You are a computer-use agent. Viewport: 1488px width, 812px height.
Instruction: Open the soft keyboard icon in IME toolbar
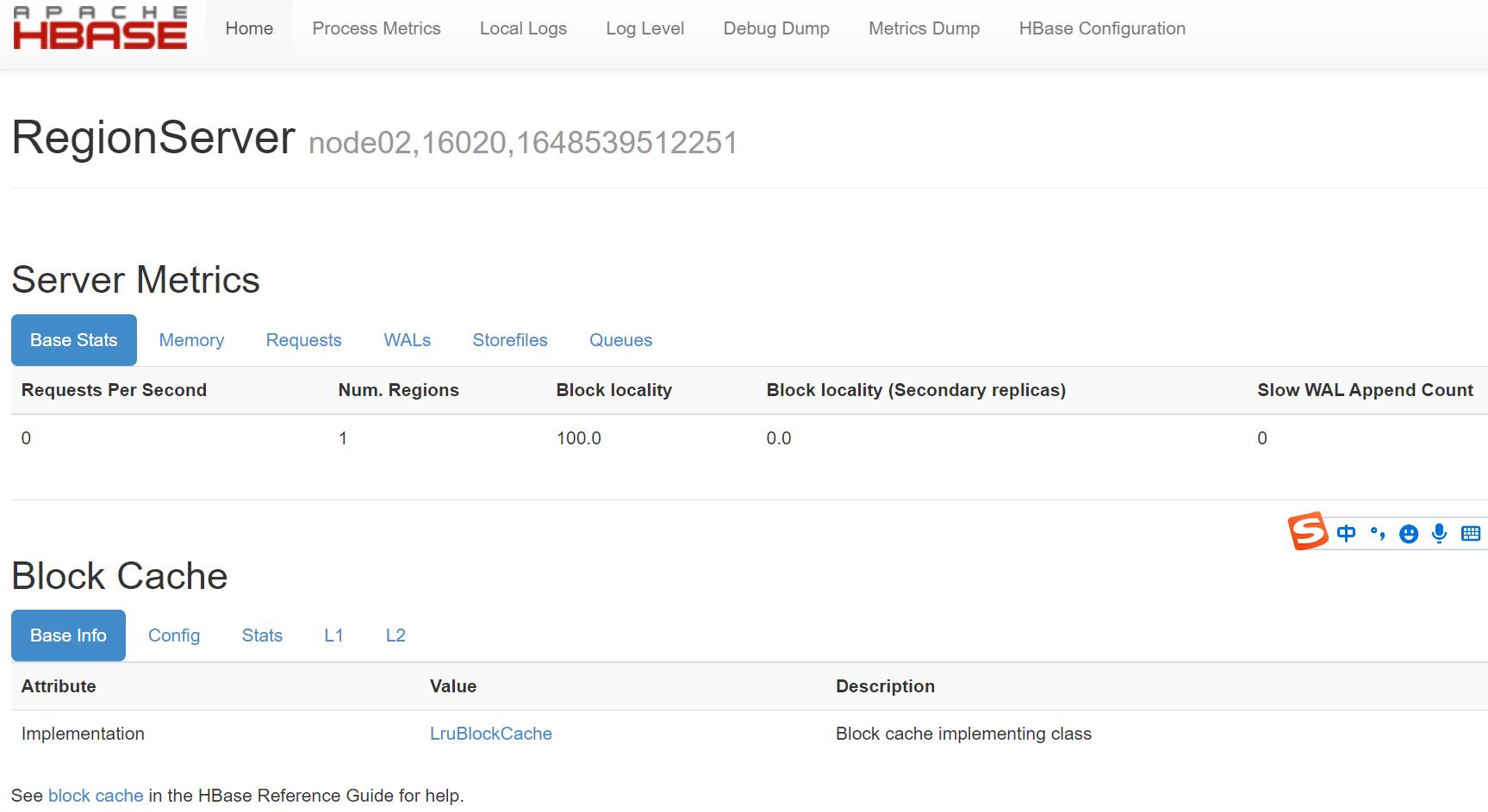pos(1471,534)
